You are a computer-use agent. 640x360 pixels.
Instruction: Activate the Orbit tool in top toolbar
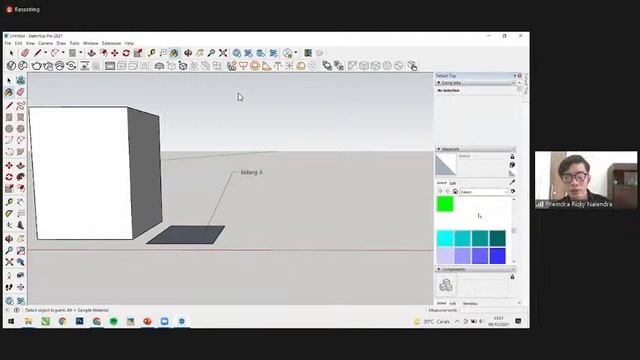188,53
